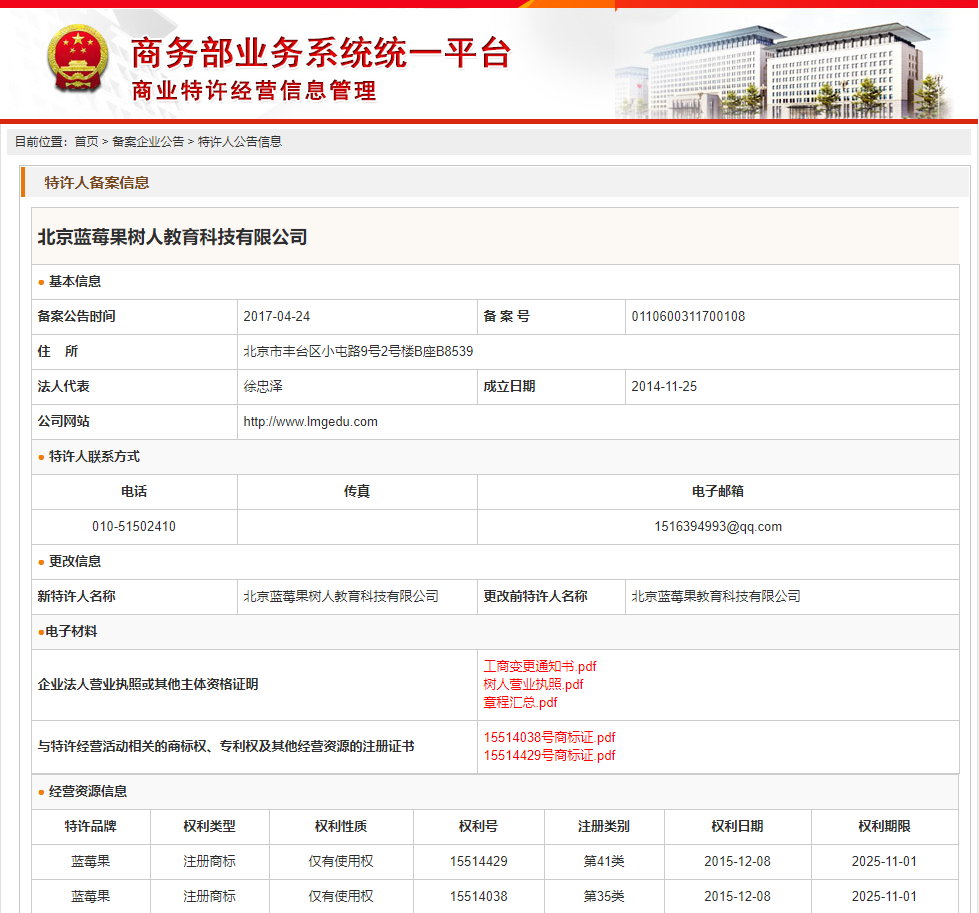Select 特许人公告信息 breadcrumb text
Viewport: 979px width, 913px height.
(240, 142)
